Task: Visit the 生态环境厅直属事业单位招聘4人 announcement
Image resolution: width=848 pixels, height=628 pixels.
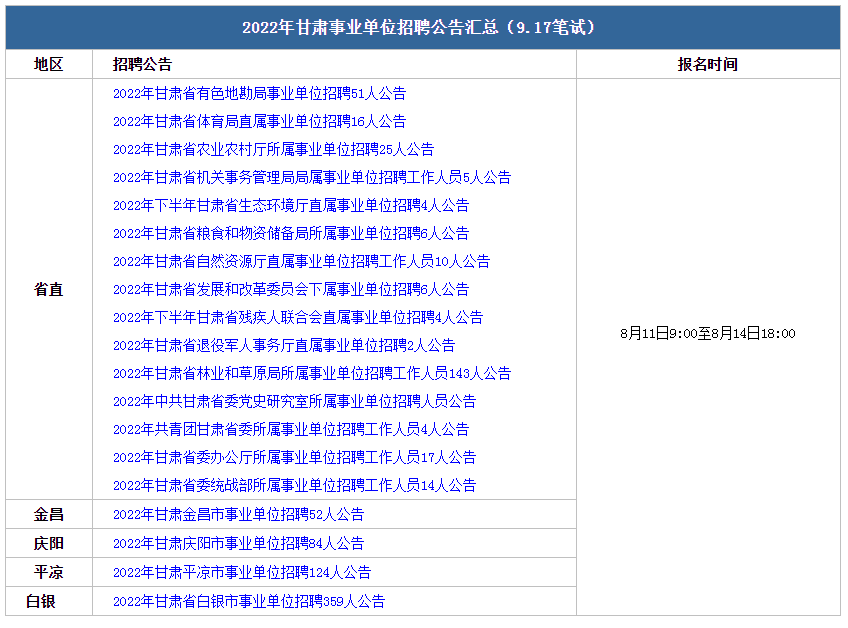Action: click(x=291, y=206)
